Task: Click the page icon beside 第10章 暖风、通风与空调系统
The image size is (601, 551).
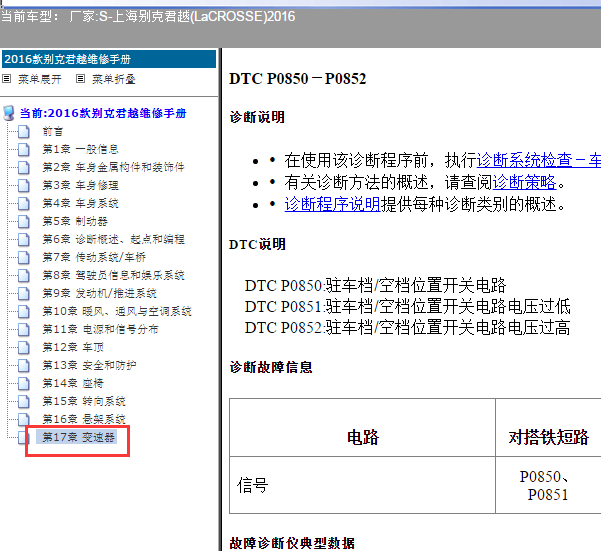Action: click(24, 312)
